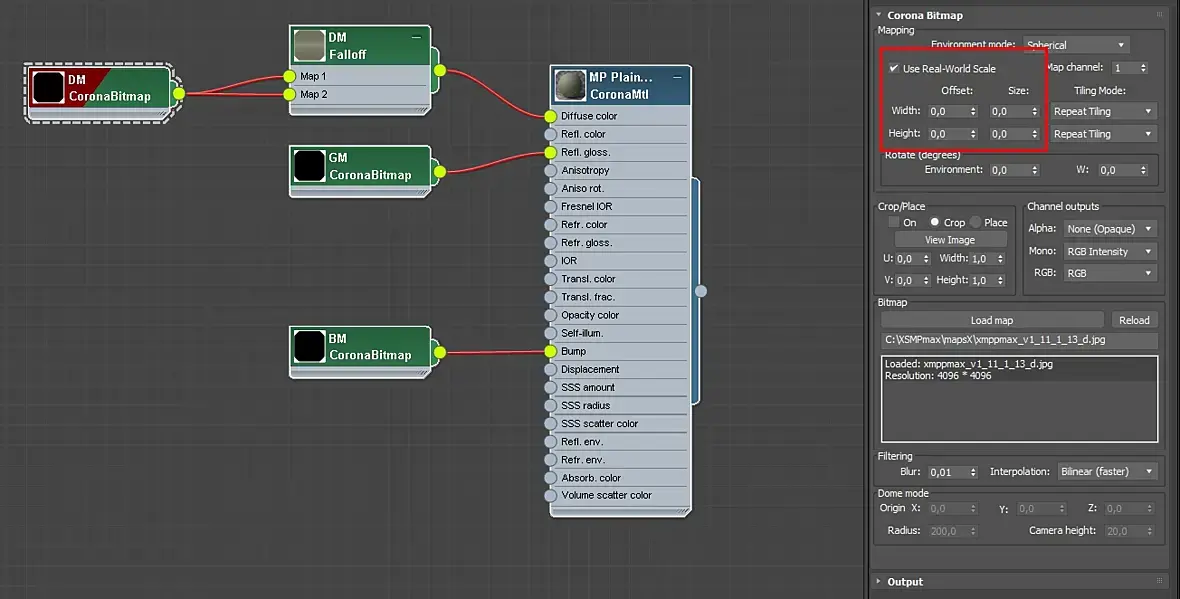
Task: Click the Refl. gloss. input socket
Action: pos(551,152)
